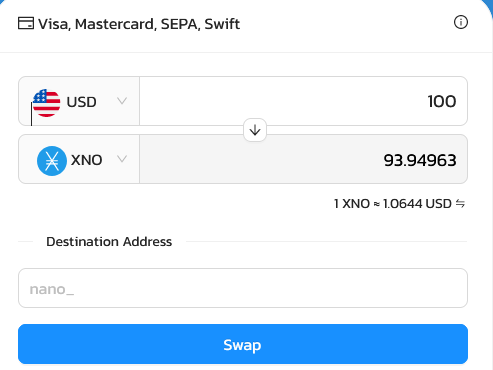Click the 'Swift' payment method word
This screenshot has height=370, width=493.
click(x=222, y=24)
